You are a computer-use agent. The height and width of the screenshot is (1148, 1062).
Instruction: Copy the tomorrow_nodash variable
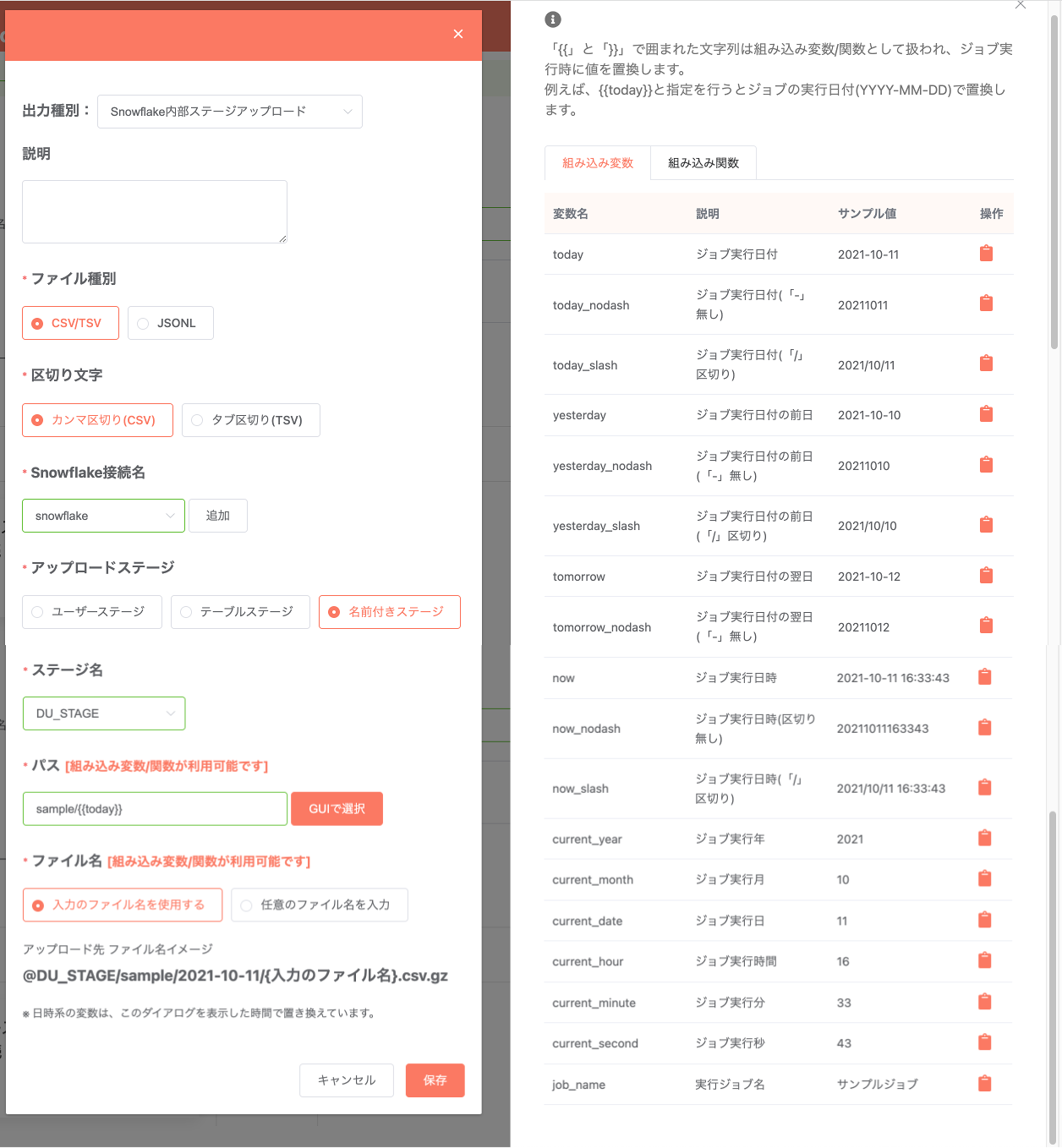pos(986,626)
